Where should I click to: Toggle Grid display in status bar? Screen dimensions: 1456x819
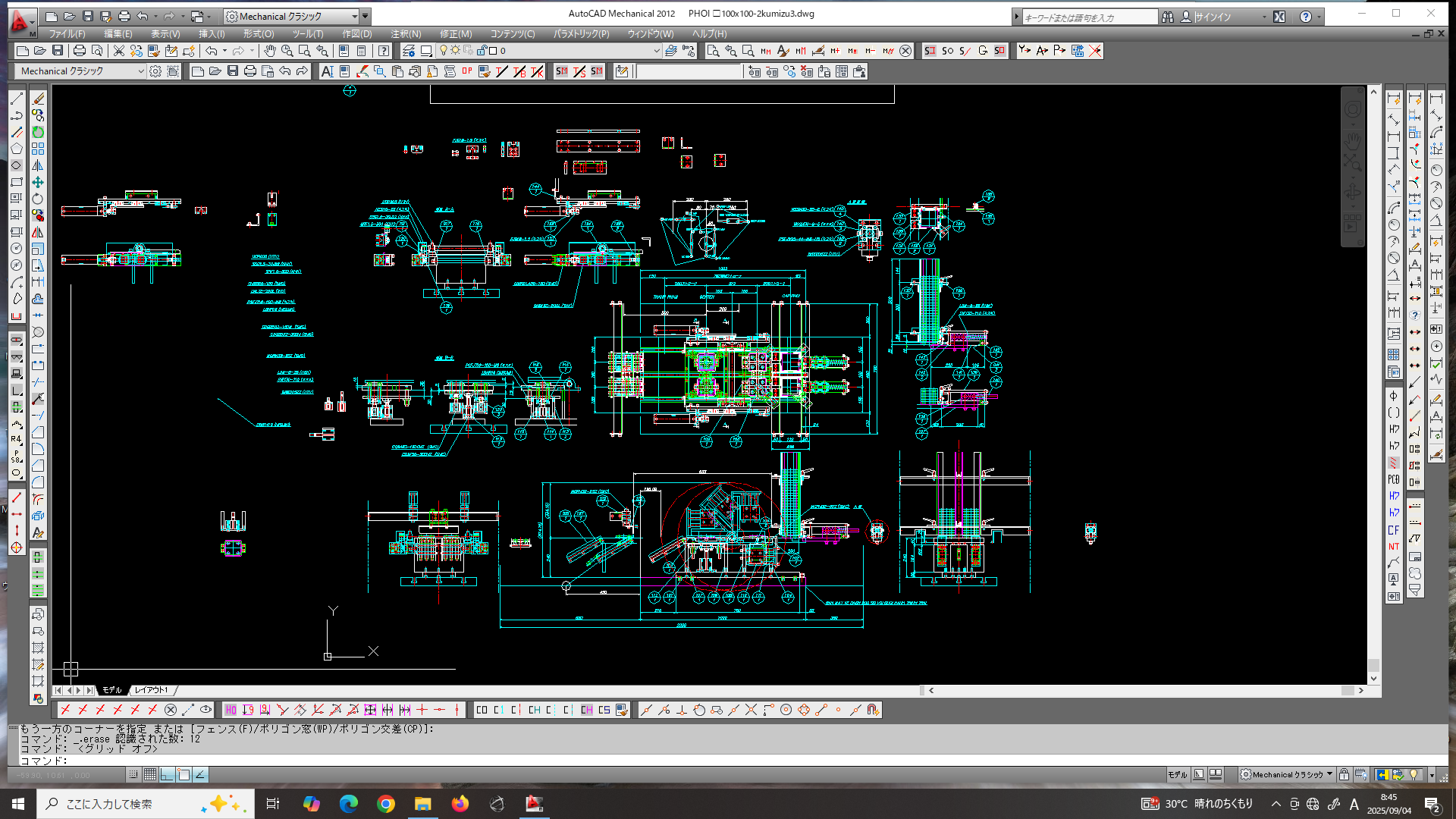[150, 774]
